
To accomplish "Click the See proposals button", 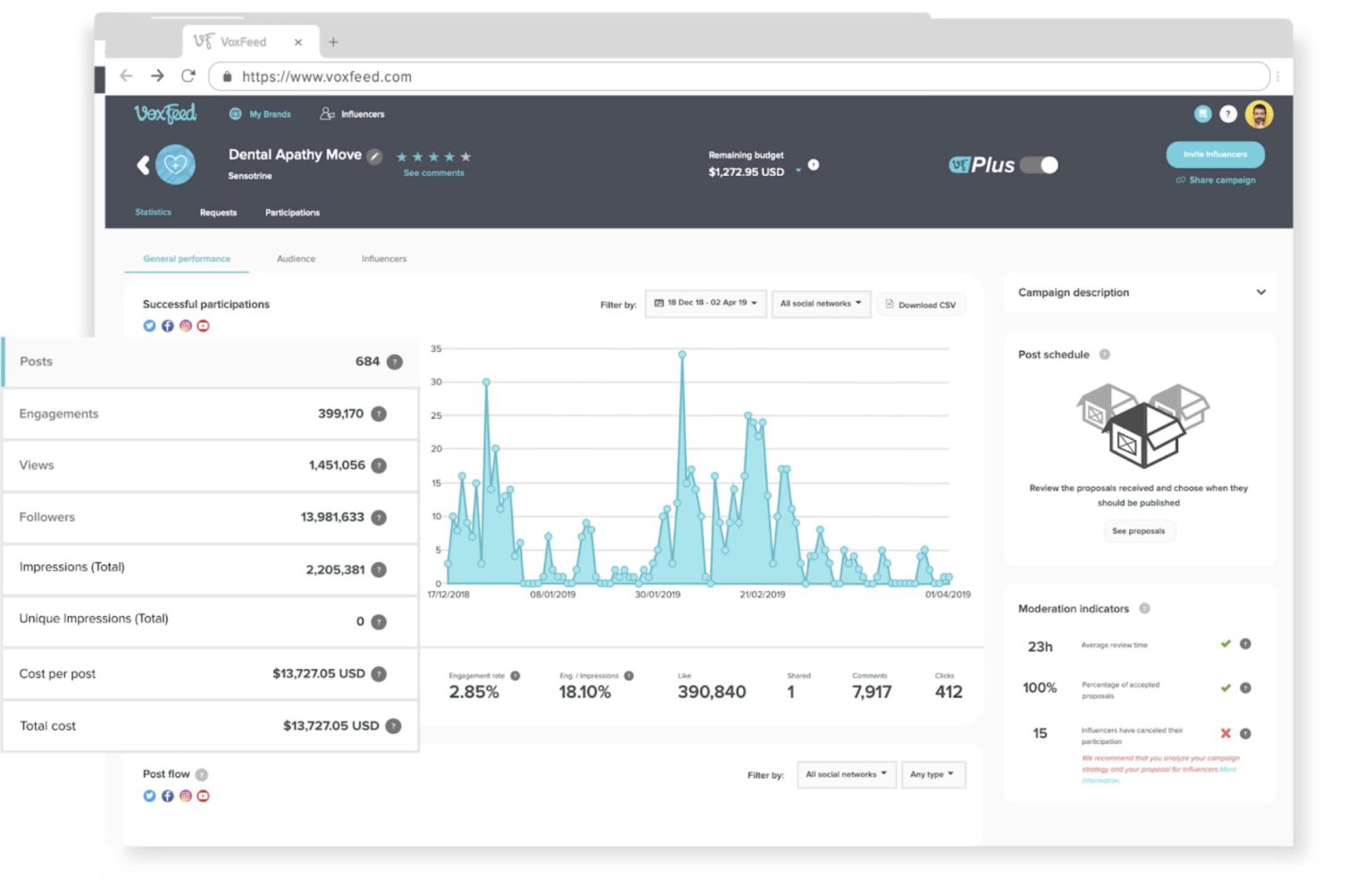I will point(1139,531).
